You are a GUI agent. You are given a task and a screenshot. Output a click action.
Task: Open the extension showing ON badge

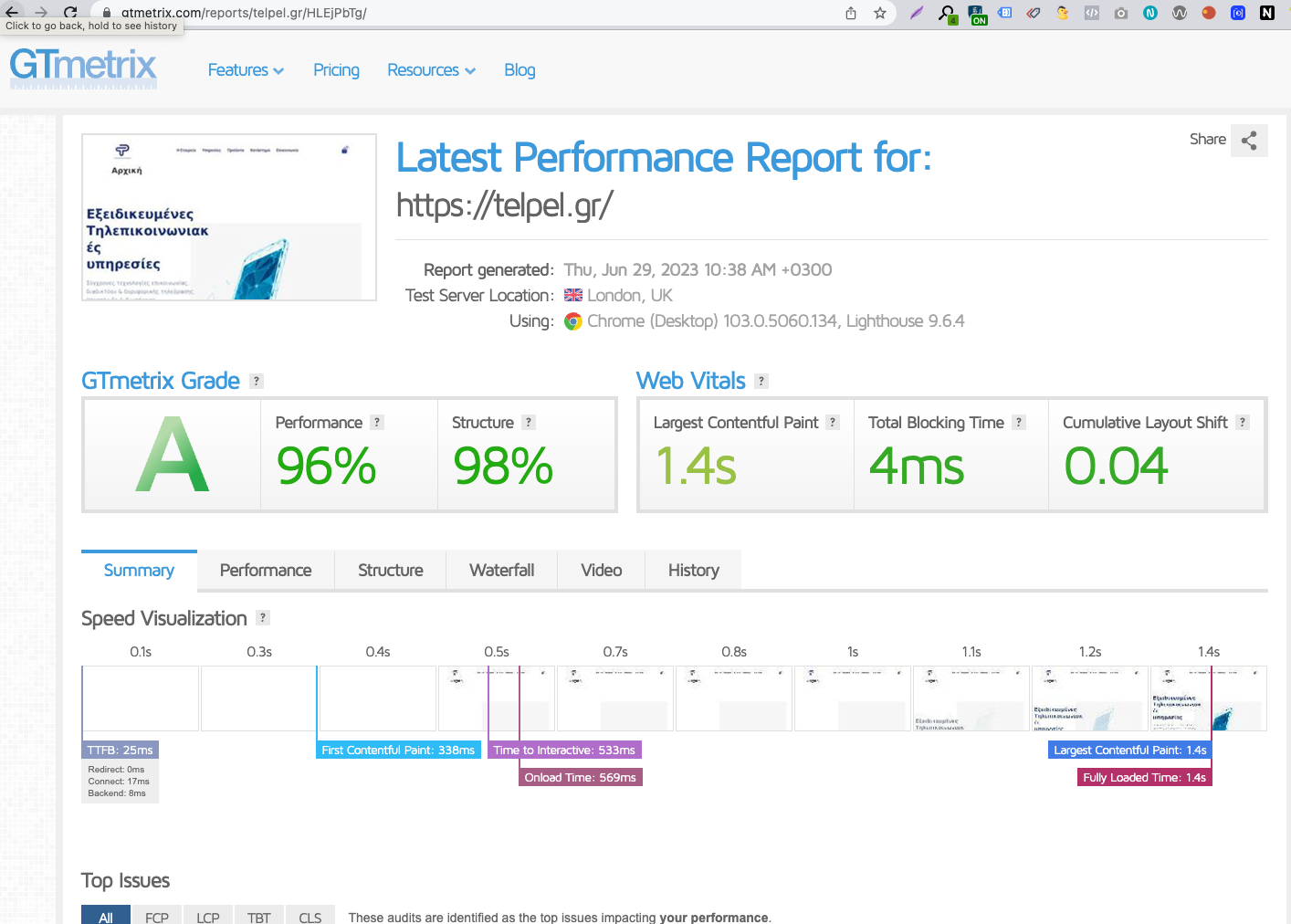click(x=977, y=14)
